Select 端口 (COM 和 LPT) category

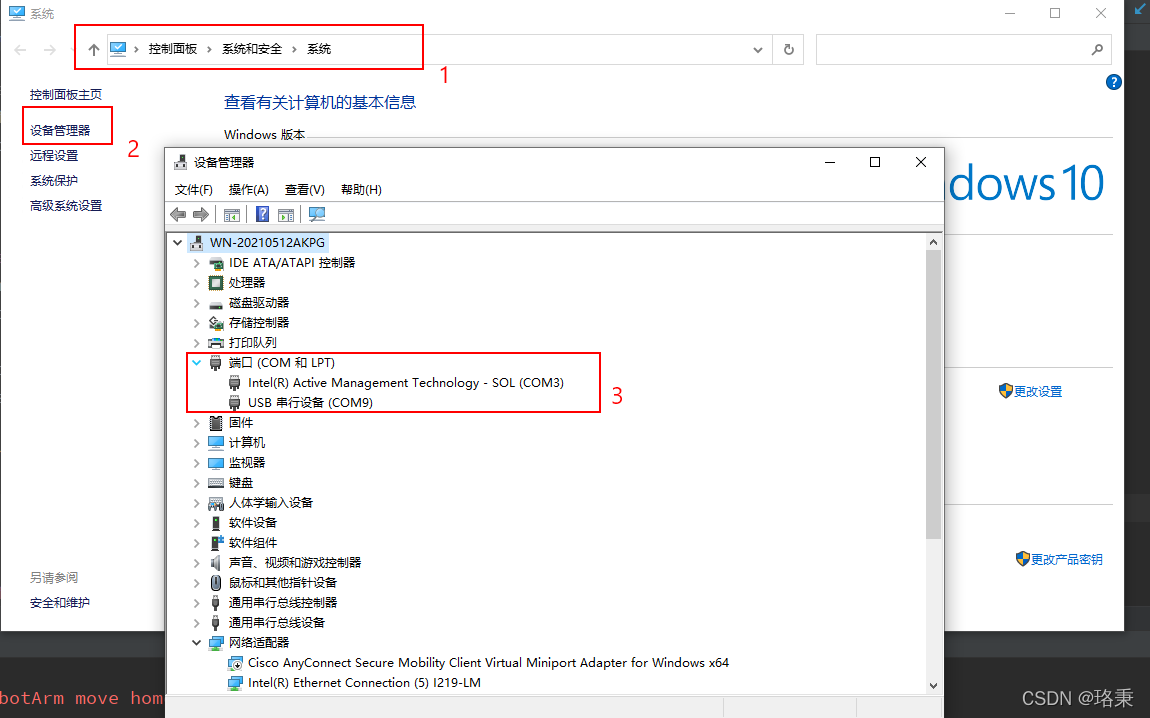point(282,362)
